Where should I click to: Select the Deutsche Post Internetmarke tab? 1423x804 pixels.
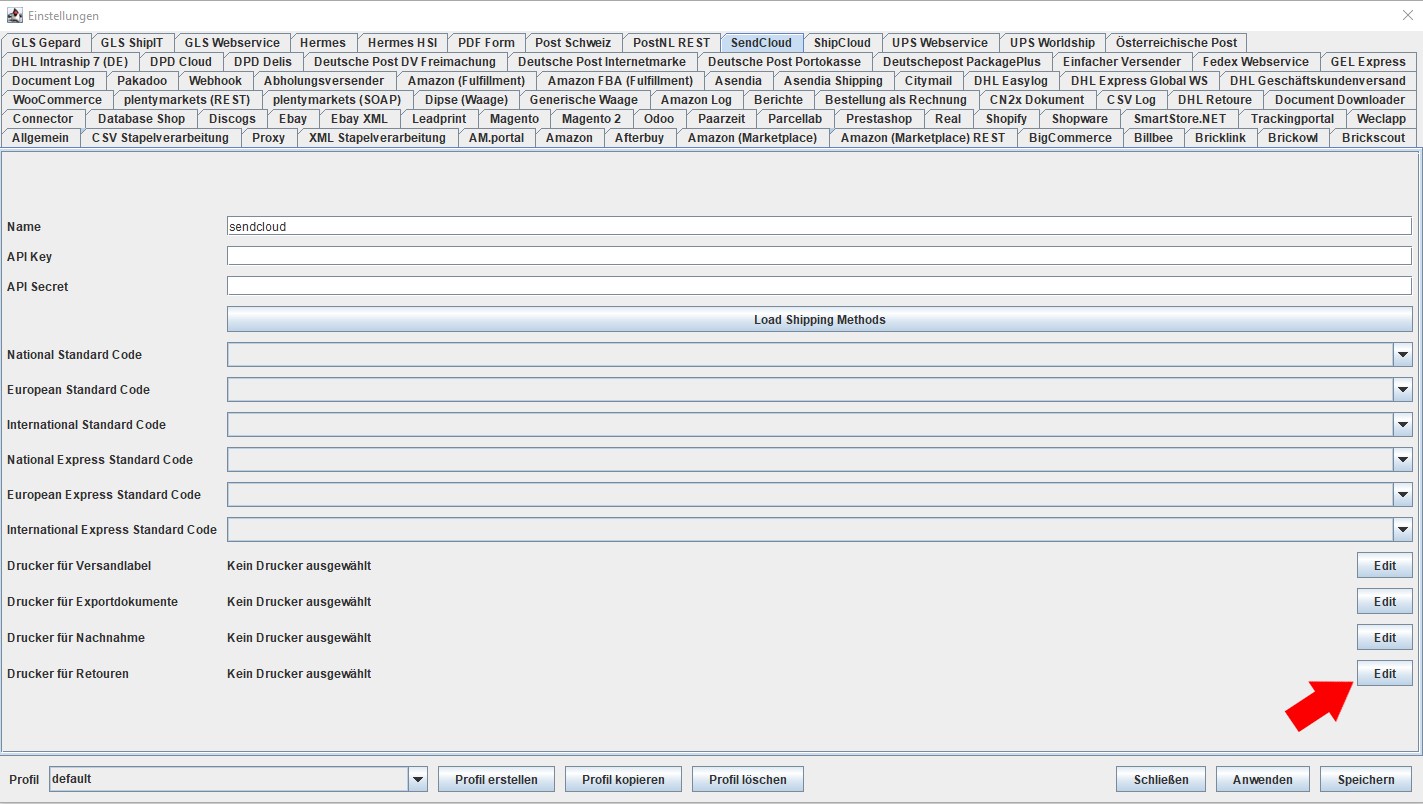coord(602,62)
